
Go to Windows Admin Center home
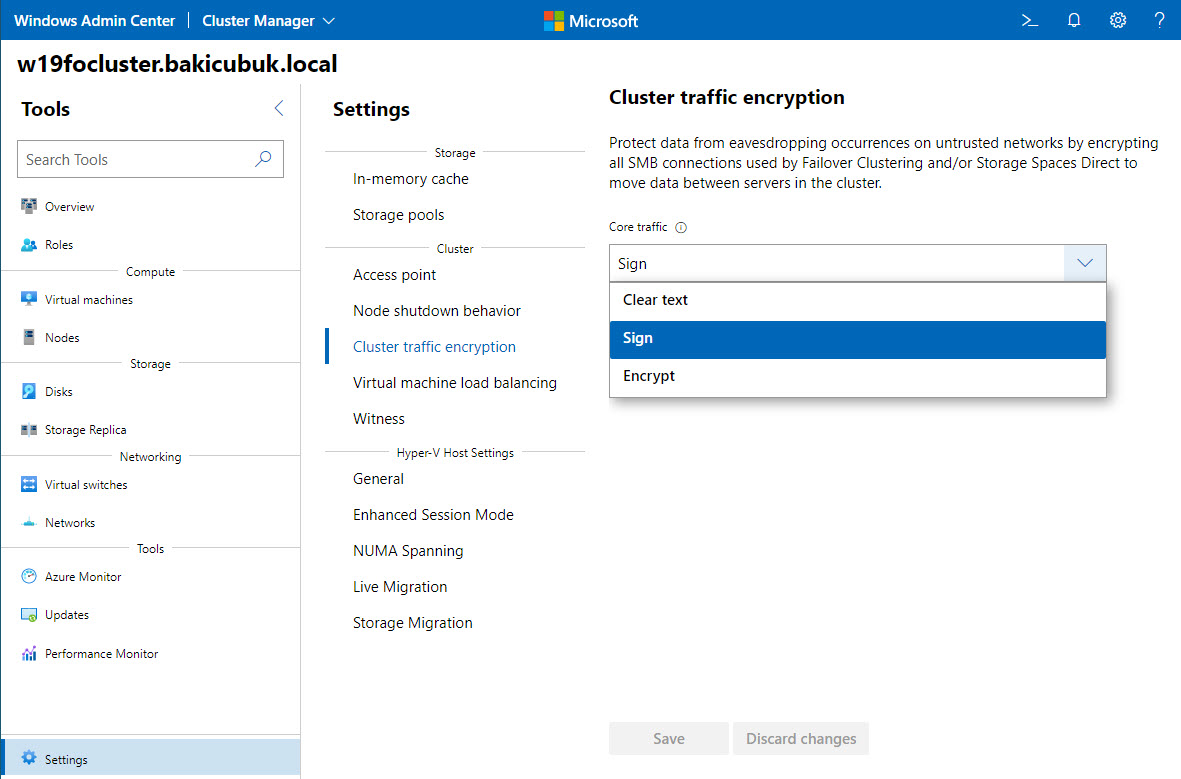pos(94,20)
